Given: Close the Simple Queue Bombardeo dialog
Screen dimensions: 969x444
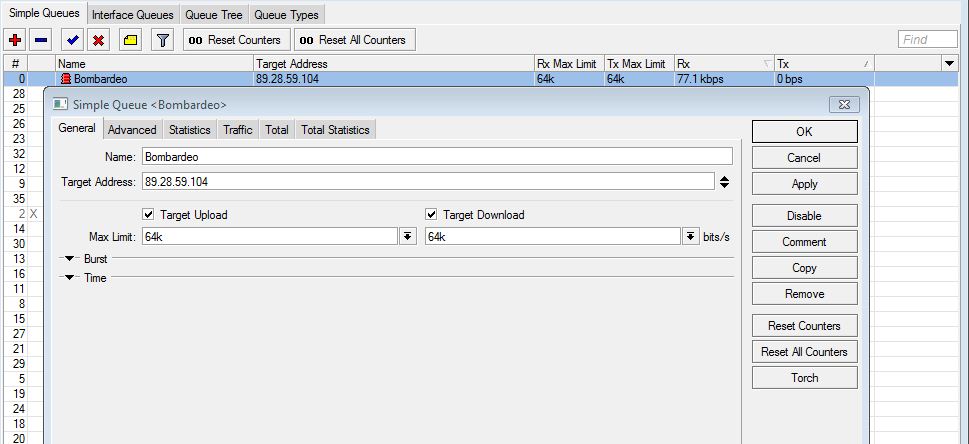Looking at the screenshot, I should (x=844, y=105).
